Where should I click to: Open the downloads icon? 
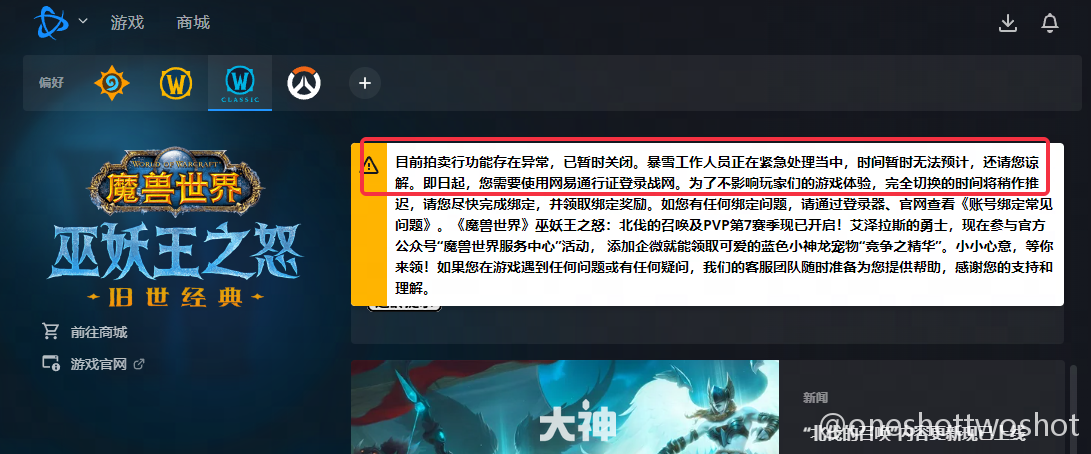[x=1008, y=23]
